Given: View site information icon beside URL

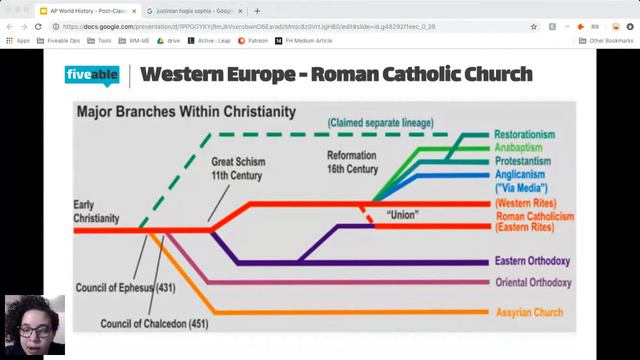Looking at the screenshot, I should [x=56, y=27].
